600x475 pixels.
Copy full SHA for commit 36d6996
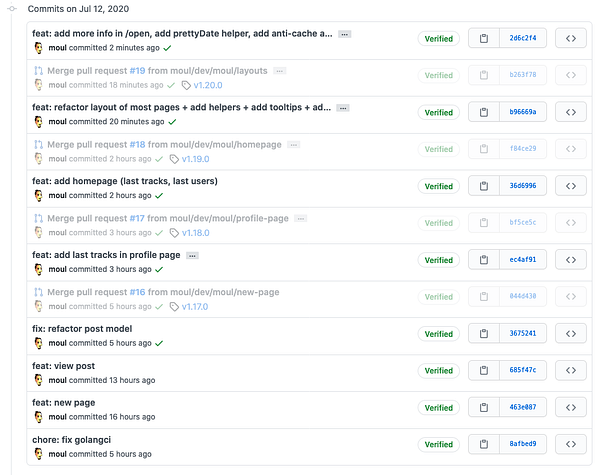coord(484,186)
